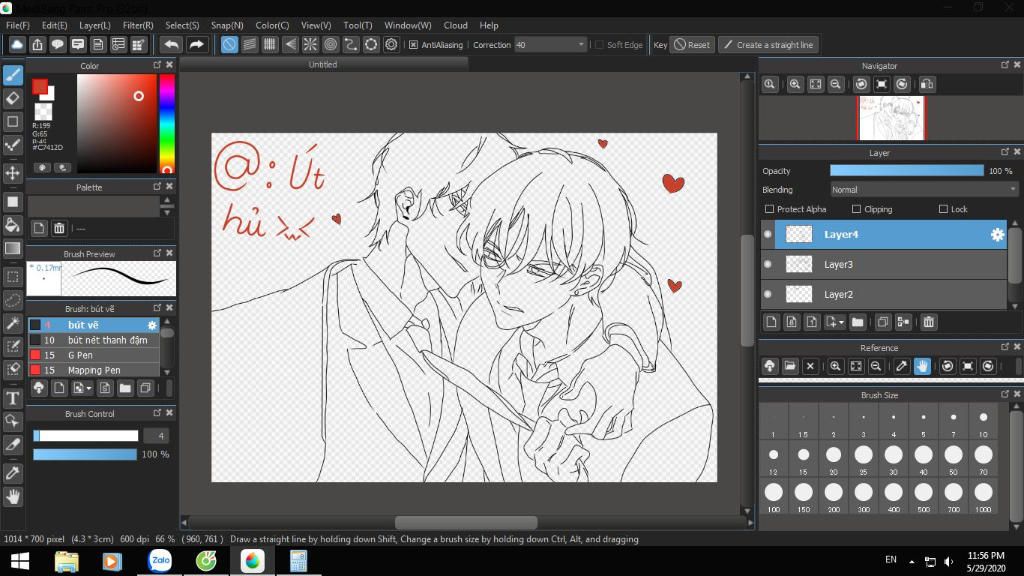
Task: Hide Layer3 visibility dot
Action: point(768,264)
